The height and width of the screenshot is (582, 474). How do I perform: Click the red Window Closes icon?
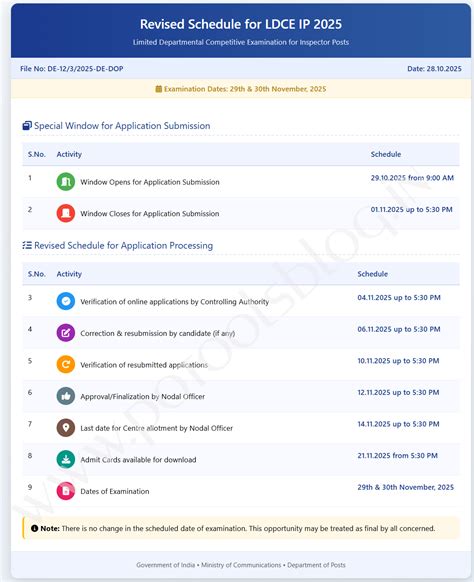coord(66,213)
